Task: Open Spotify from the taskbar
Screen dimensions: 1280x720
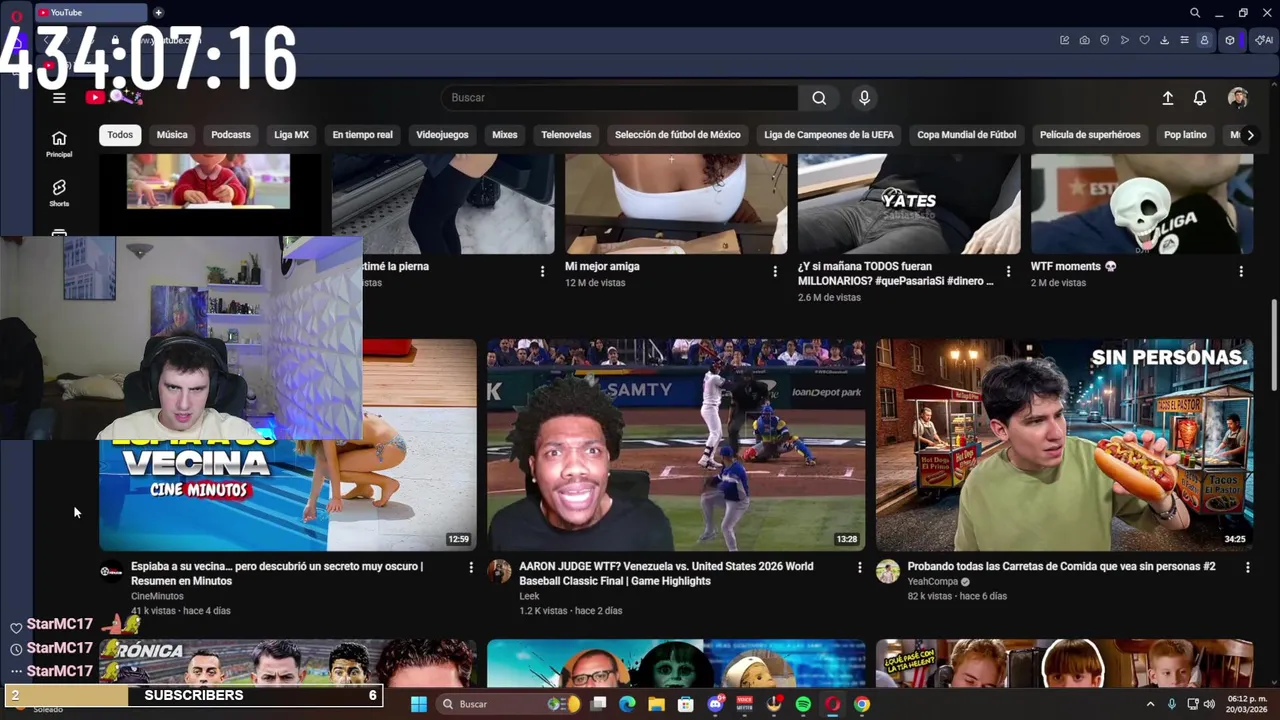Action: [x=803, y=704]
